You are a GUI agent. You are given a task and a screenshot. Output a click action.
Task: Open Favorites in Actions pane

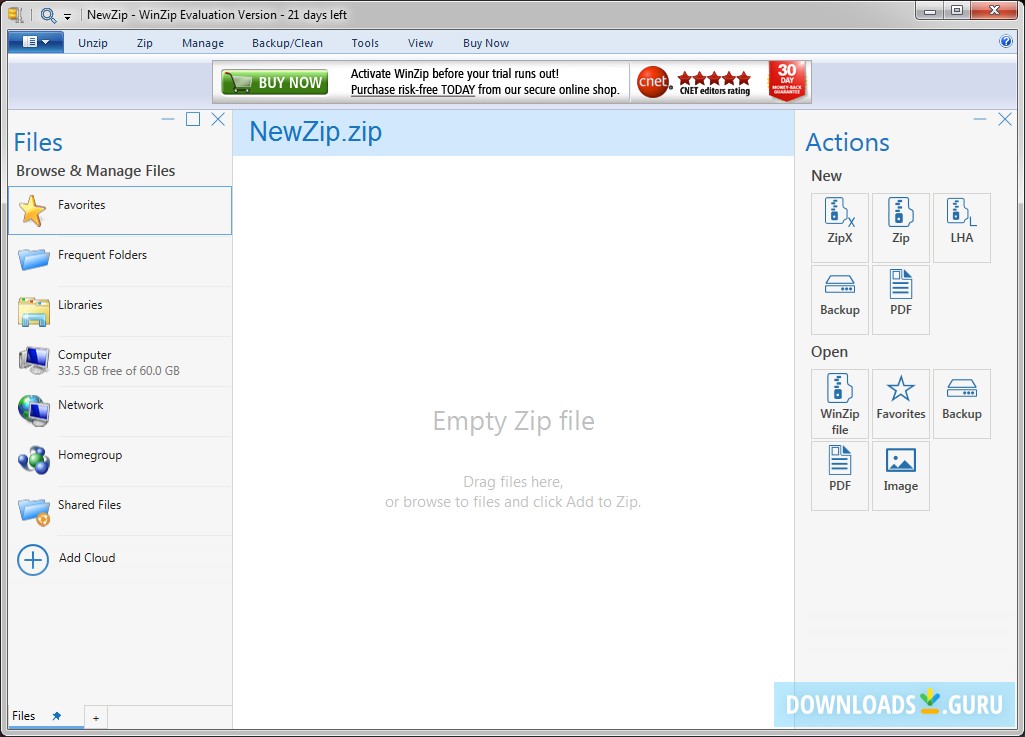pos(900,403)
